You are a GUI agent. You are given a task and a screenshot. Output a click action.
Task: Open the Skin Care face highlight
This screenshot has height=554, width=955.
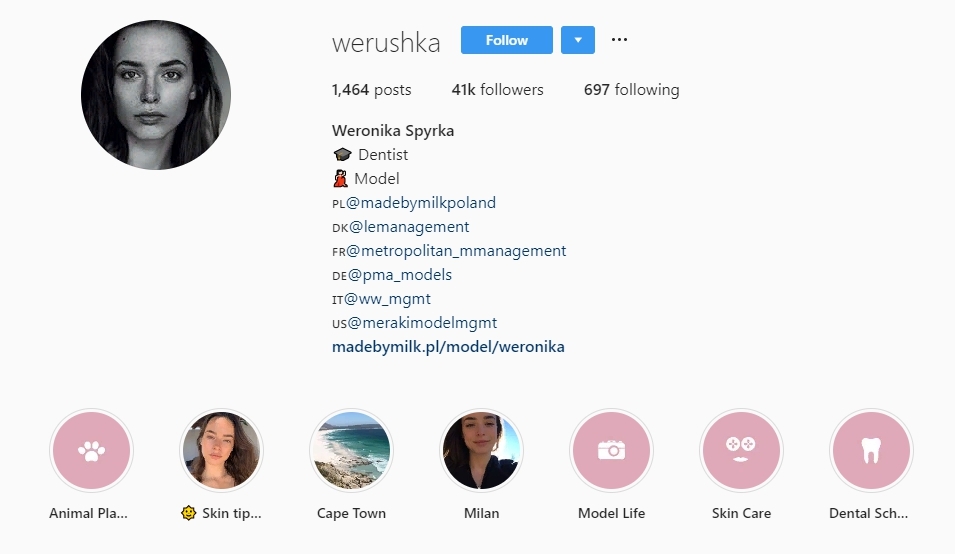click(741, 451)
